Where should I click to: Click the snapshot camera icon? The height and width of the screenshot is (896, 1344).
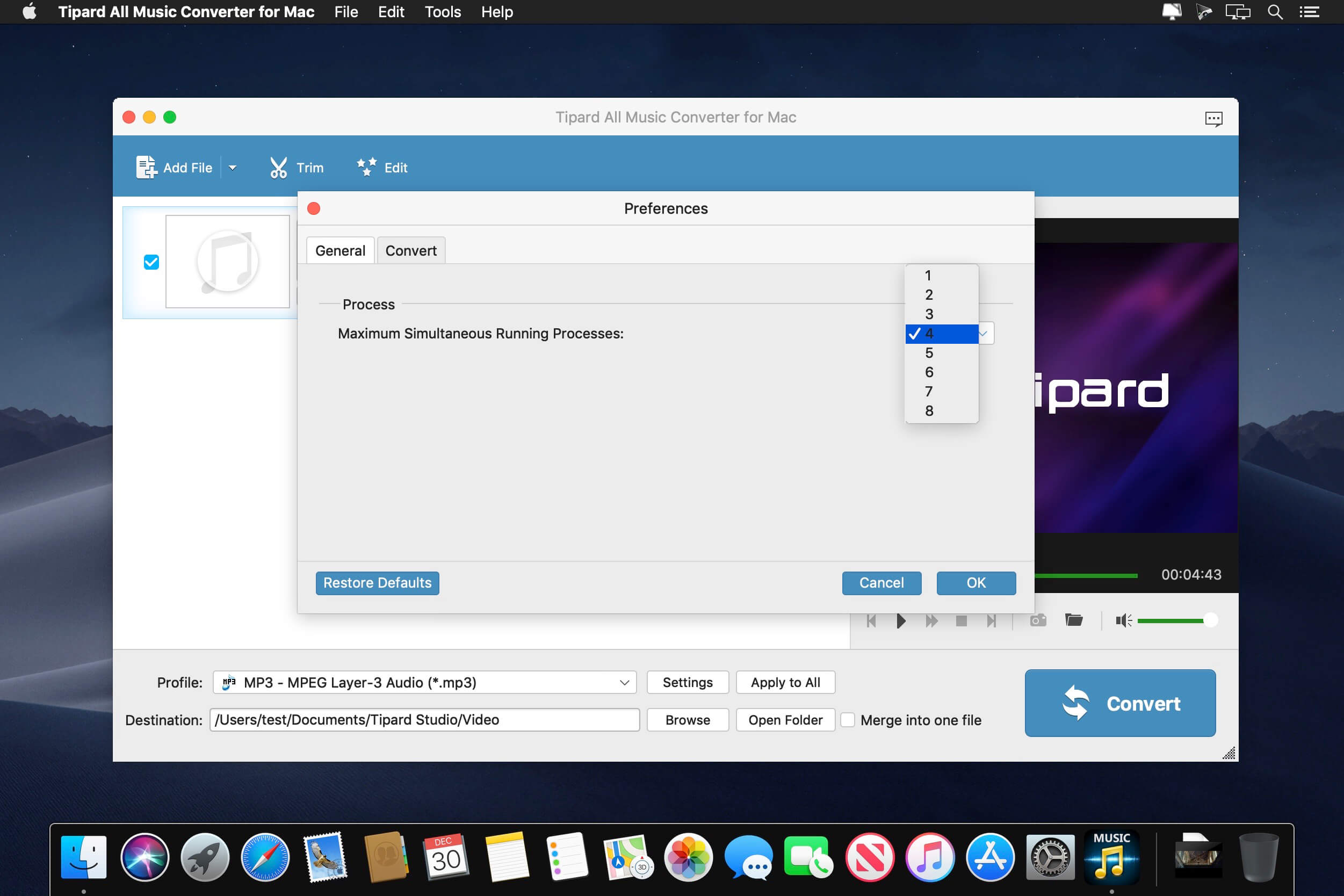click(1038, 620)
